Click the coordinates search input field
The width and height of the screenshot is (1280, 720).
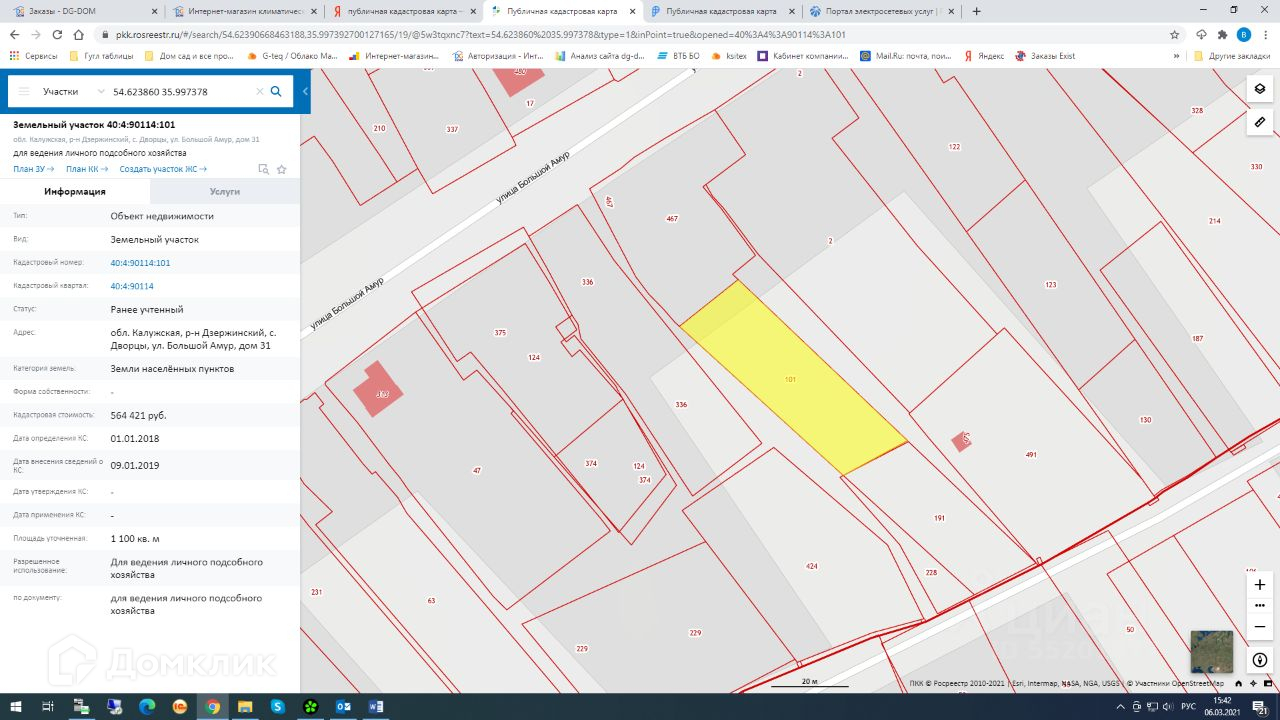pos(180,91)
